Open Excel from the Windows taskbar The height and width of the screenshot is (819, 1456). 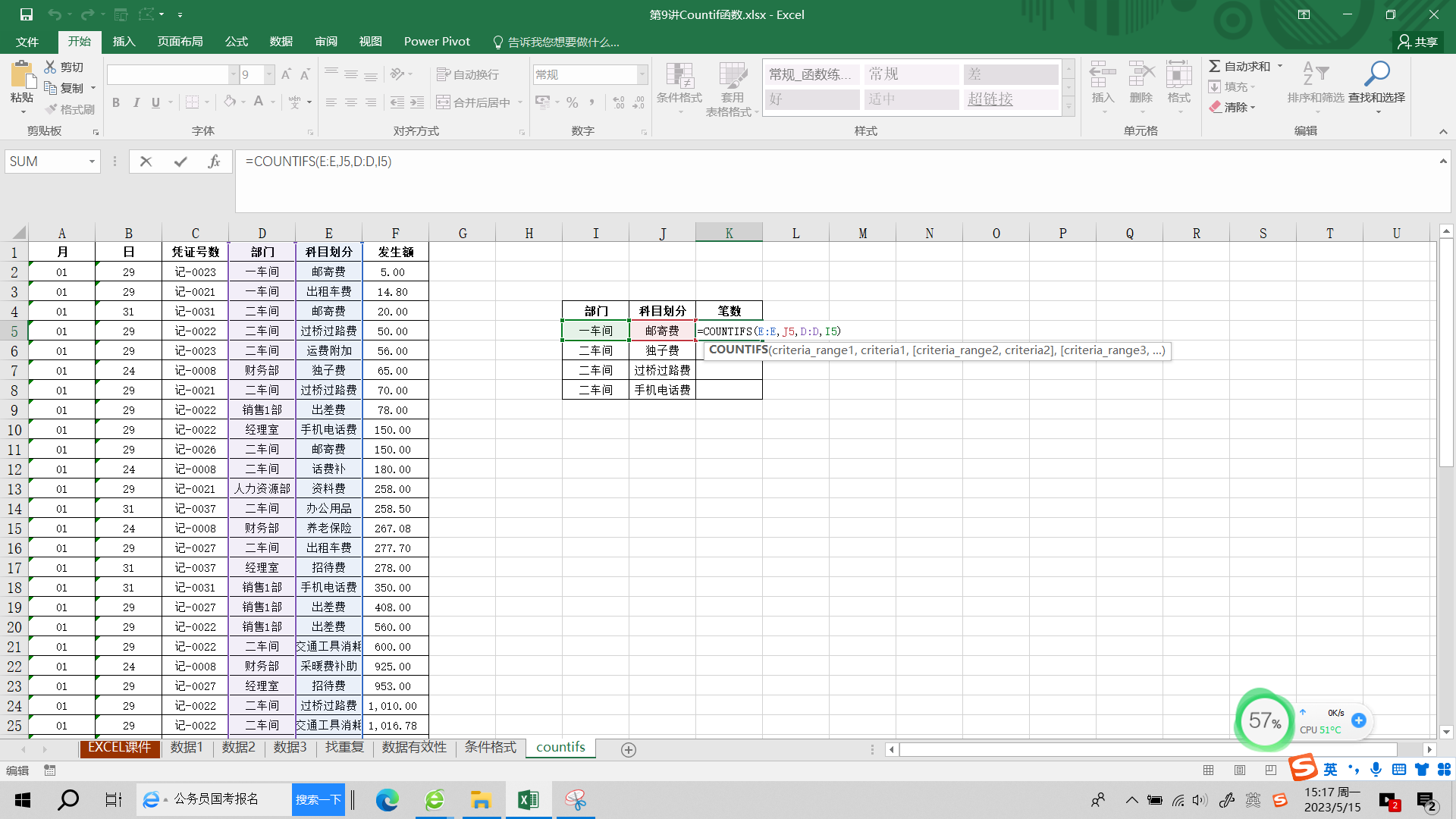point(528,800)
